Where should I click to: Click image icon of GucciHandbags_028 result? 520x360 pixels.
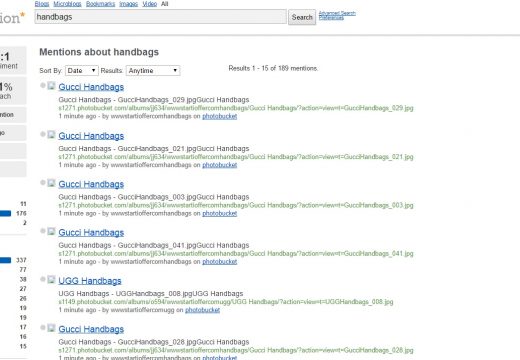point(51,328)
